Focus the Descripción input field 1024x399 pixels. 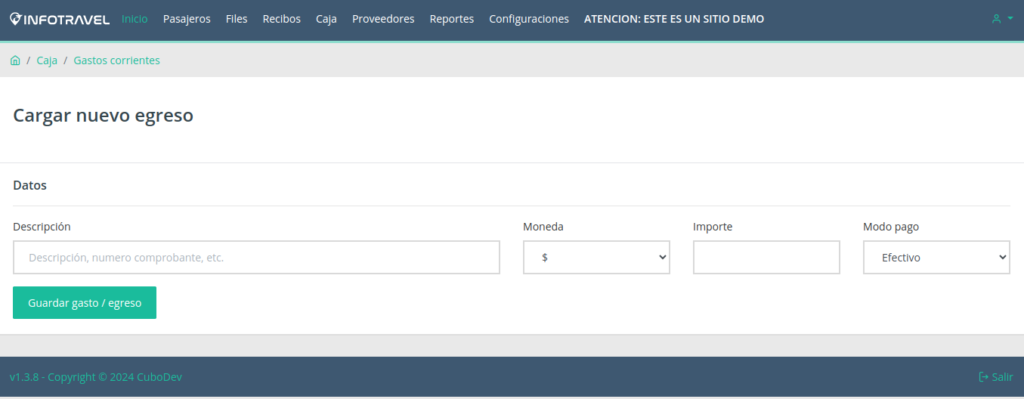click(256, 257)
